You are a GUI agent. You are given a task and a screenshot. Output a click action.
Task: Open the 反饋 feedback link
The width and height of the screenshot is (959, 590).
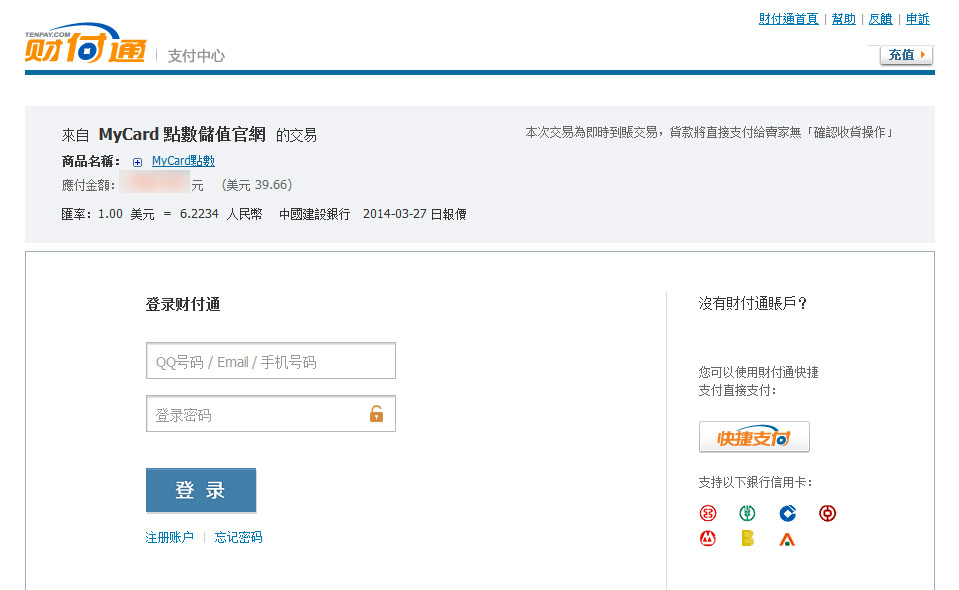[881, 19]
